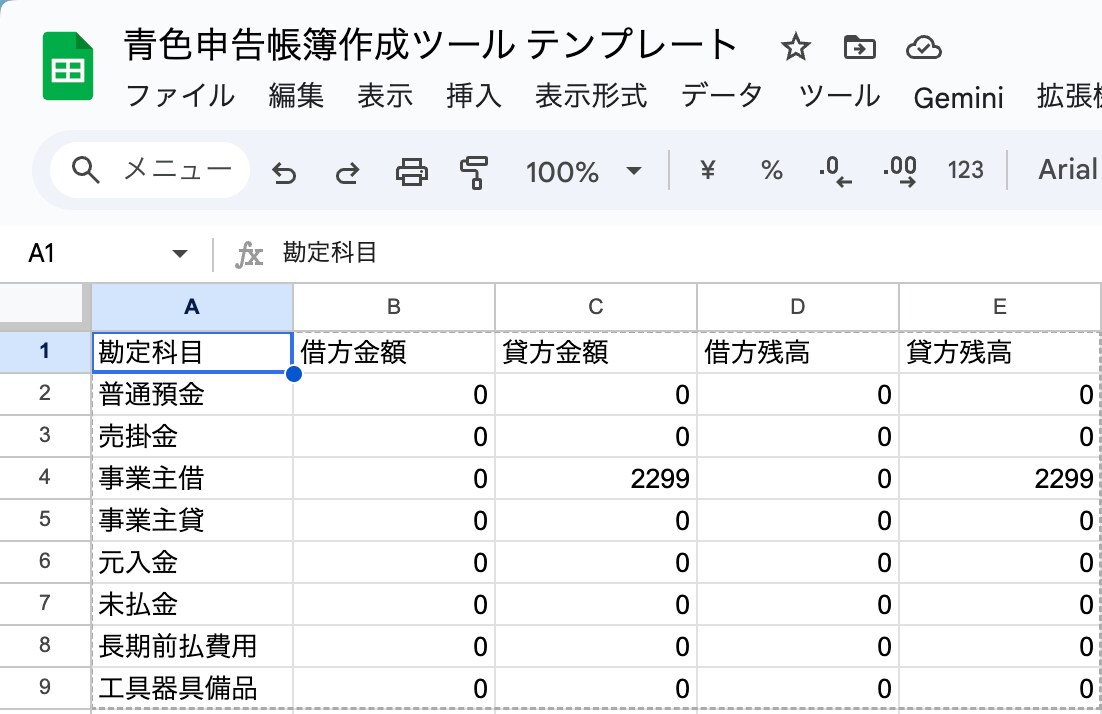Apply percent number format
Screen dimensions: 1102x714
(x=772, y=170)
